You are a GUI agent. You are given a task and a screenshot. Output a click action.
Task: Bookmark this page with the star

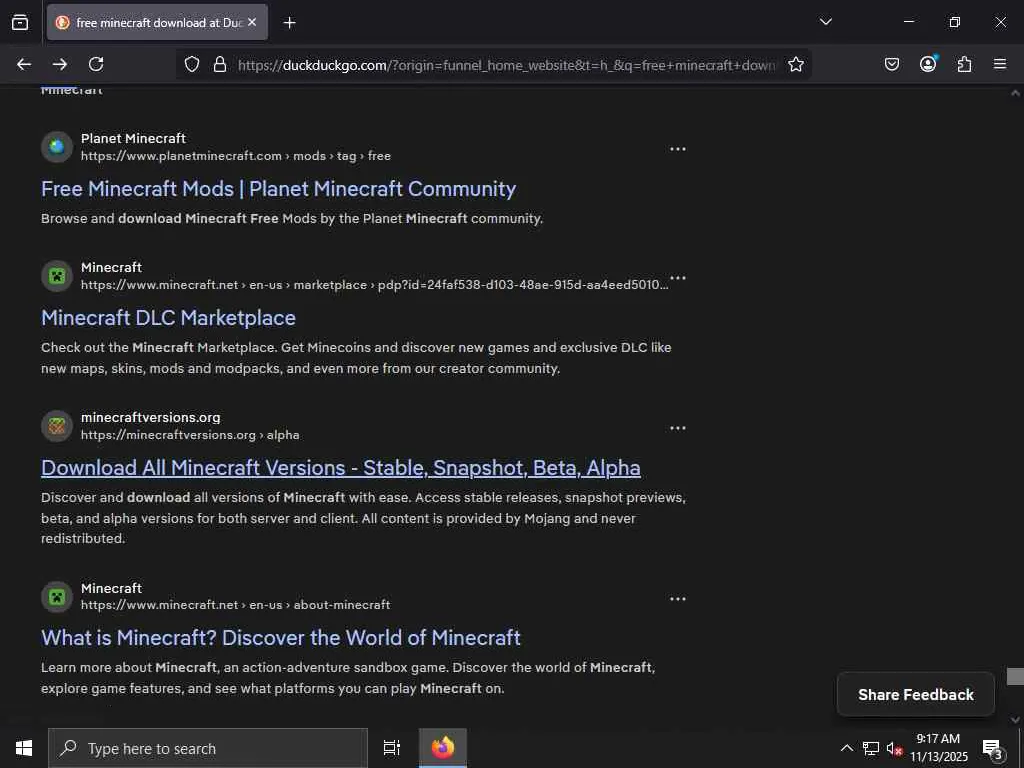(795, 64)
